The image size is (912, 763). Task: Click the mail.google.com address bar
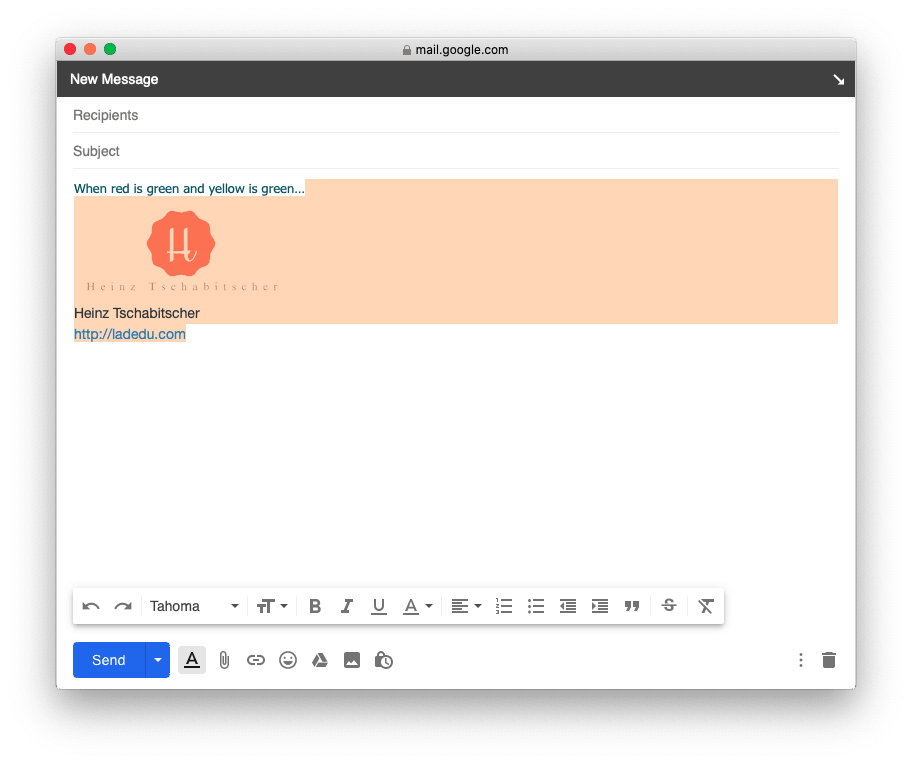point(456,50)
